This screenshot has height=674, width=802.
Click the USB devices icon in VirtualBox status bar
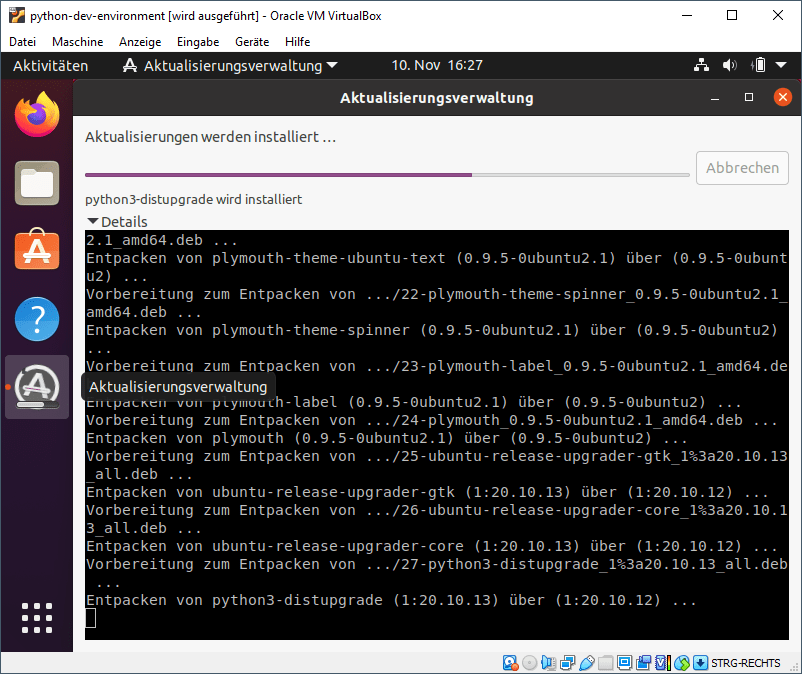(587, 662)
